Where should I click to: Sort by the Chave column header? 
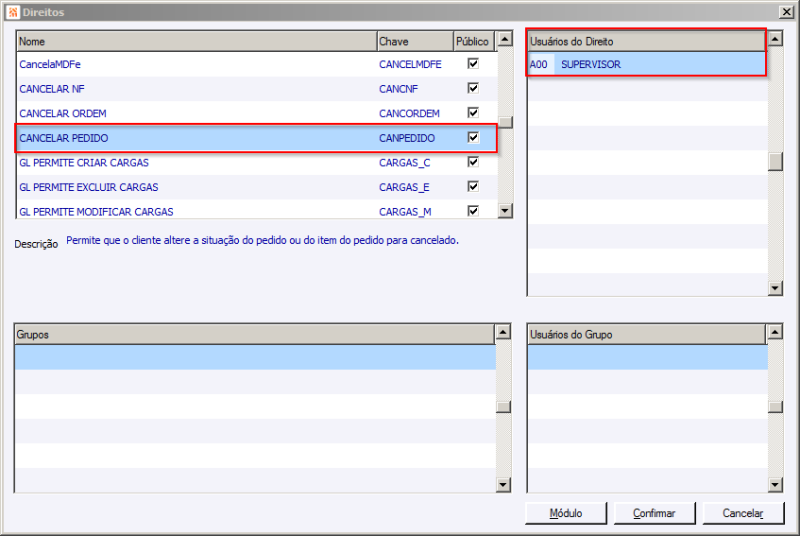pyautogui.click(x=415, y=41)
